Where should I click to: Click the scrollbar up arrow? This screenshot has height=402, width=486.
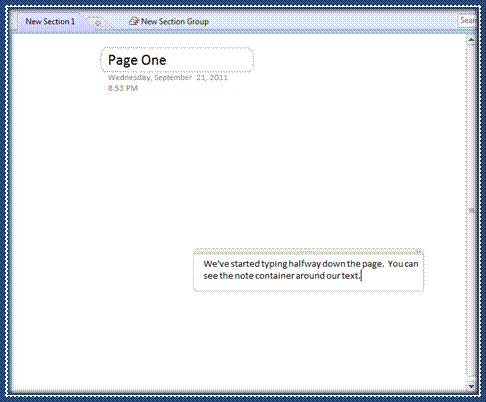pyautogui.click(x=471, y=40)
